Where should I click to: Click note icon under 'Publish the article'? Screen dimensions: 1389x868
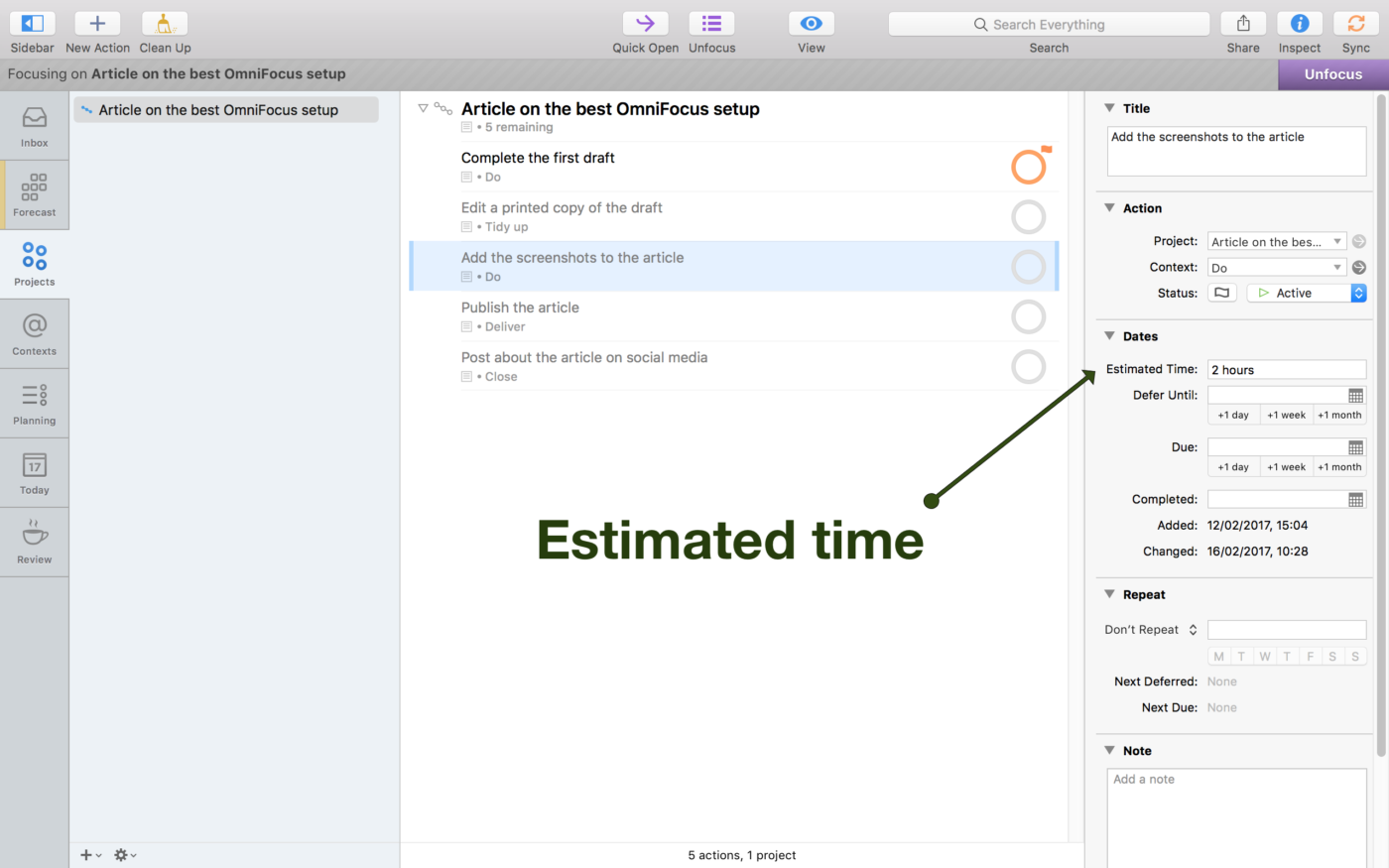point(466,326)
